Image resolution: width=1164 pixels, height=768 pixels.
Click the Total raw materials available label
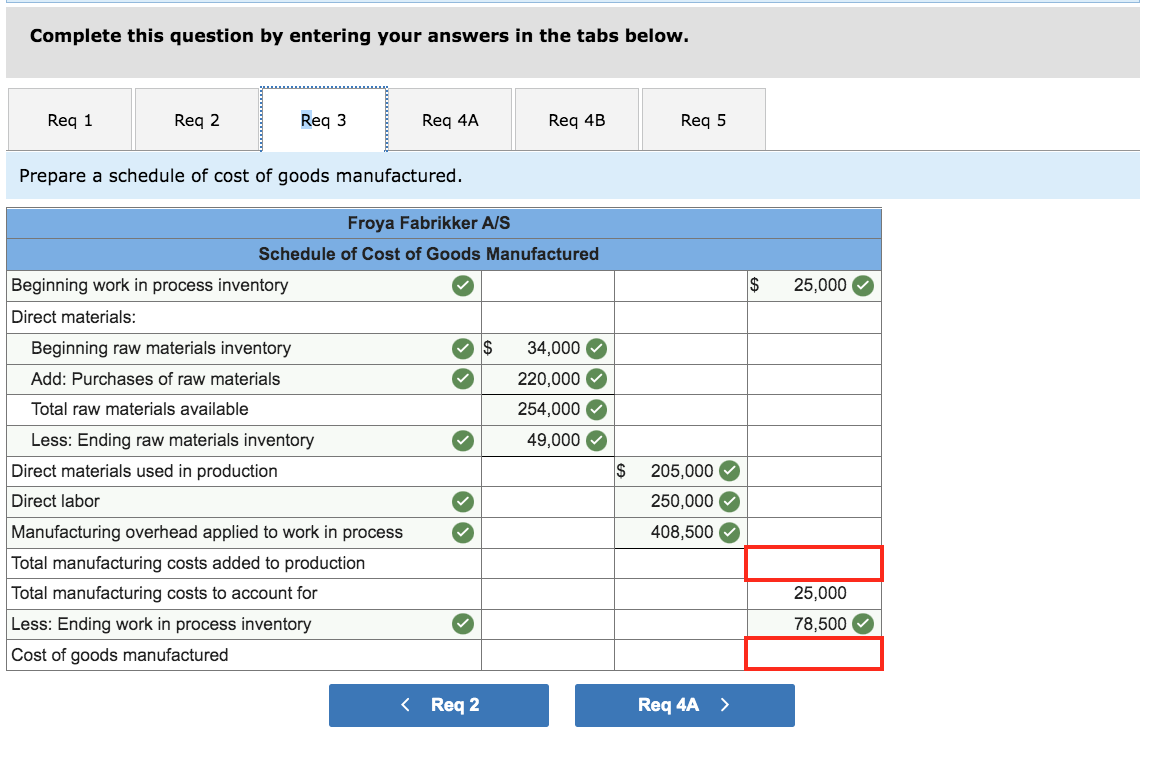point(140,409)
